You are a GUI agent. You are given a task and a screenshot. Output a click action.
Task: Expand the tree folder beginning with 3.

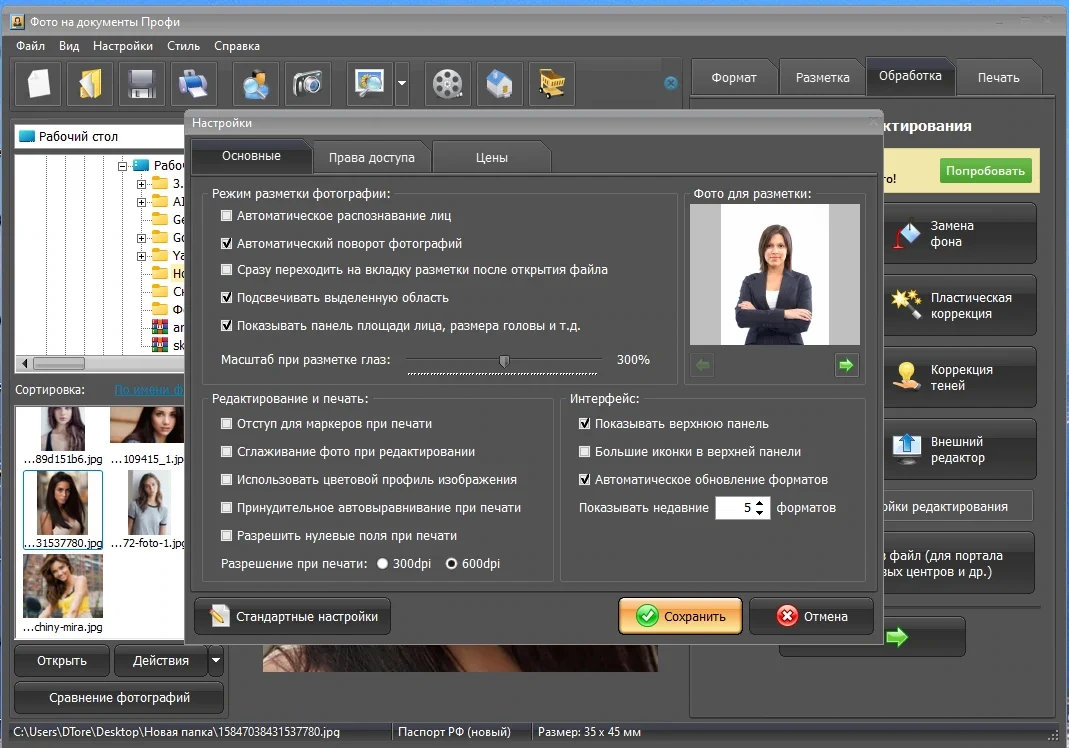coord(141,184)
